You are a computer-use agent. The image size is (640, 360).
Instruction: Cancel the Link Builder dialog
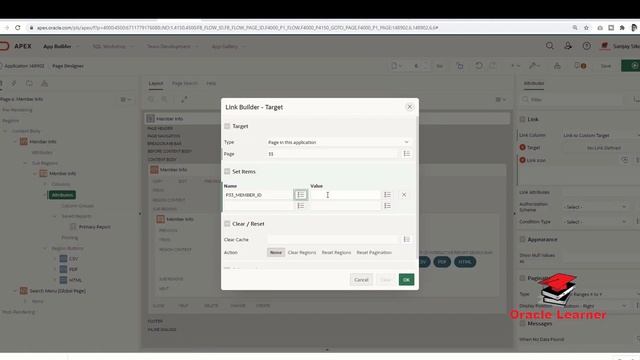(361, 280)
